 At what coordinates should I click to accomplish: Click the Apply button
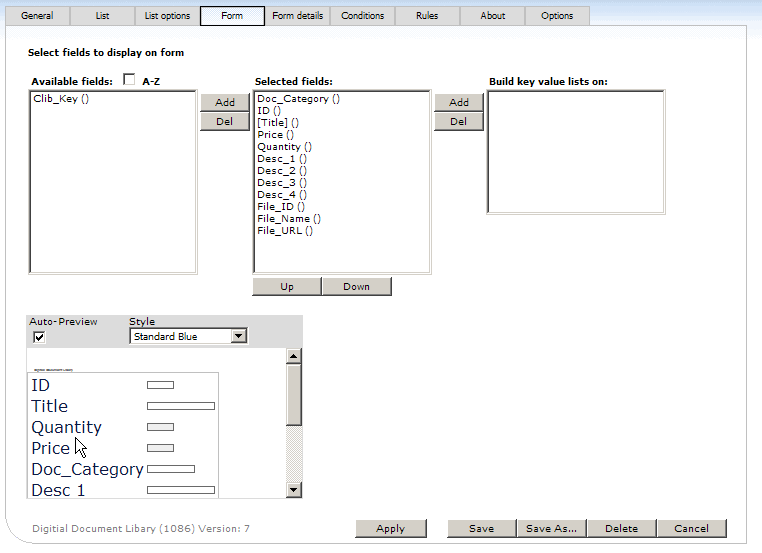click(391, 529)
